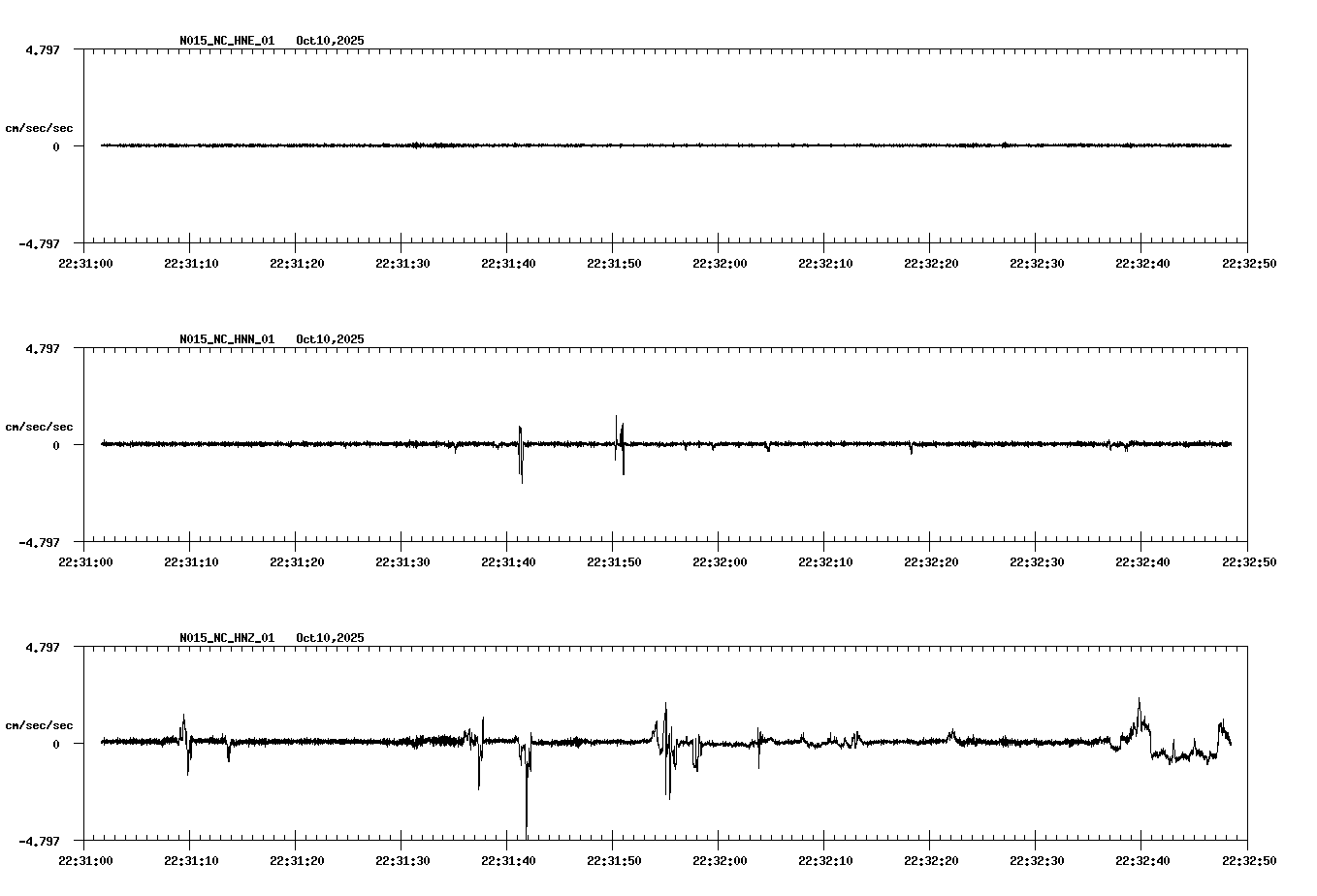
Task: Click the N015_NC_HNZ_01 channel label
Action: click(226, 638)
